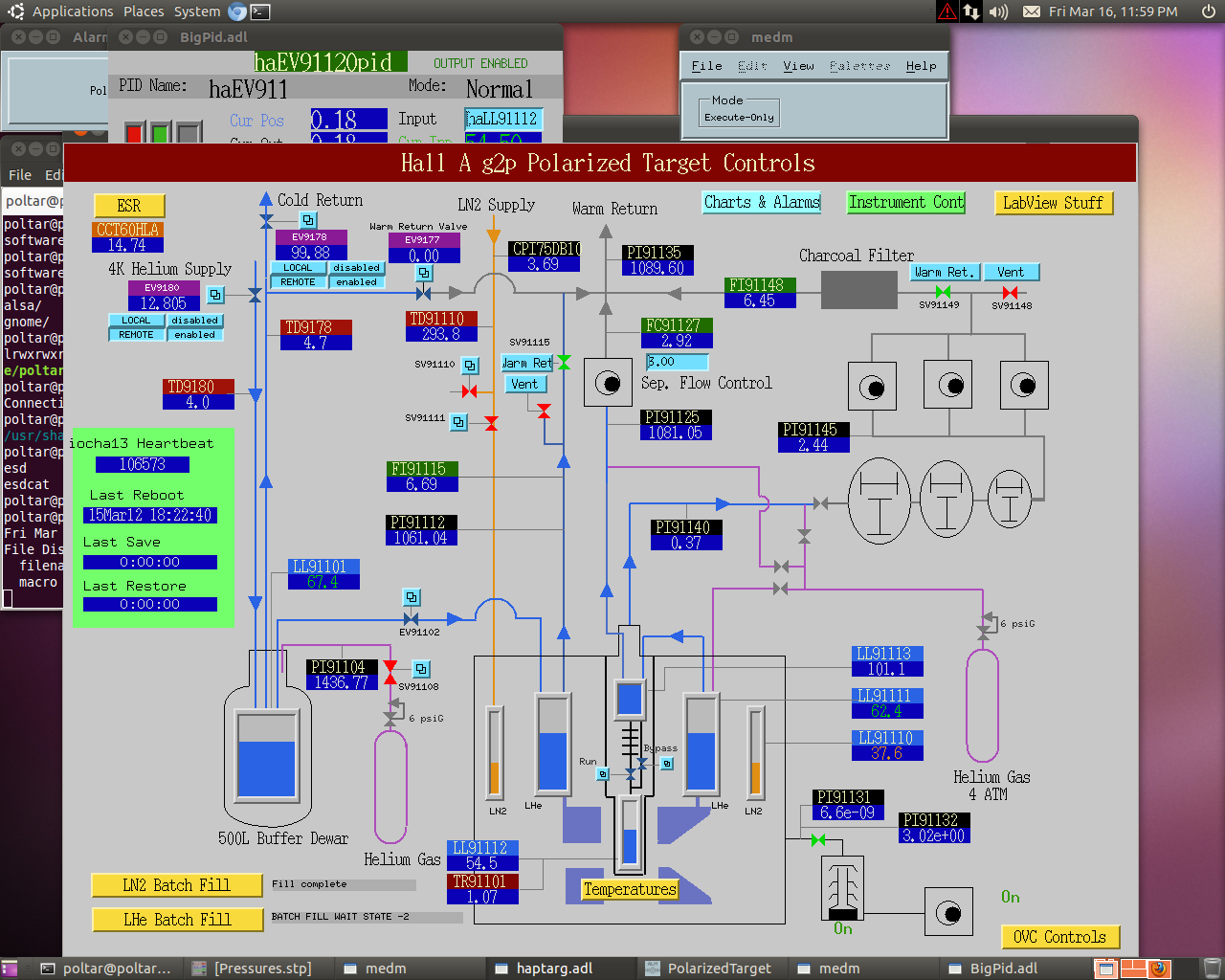This screenshot has width=1225, height=980.
Task: Set EV9180 control to LOCAL
Action: pyautogui.click(x=136, y=321)
